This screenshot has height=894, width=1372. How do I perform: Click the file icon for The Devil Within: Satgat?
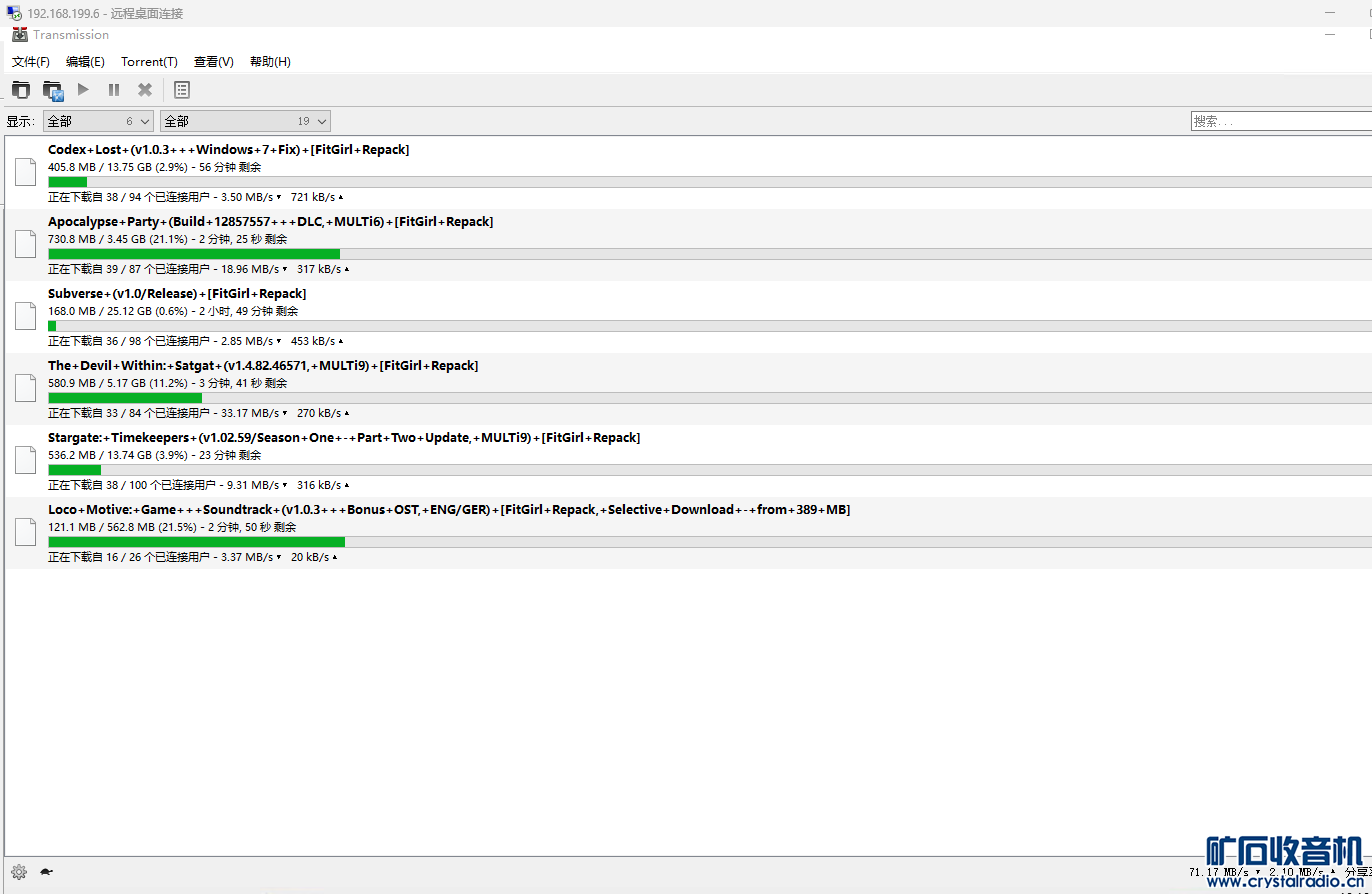(25, 388)
